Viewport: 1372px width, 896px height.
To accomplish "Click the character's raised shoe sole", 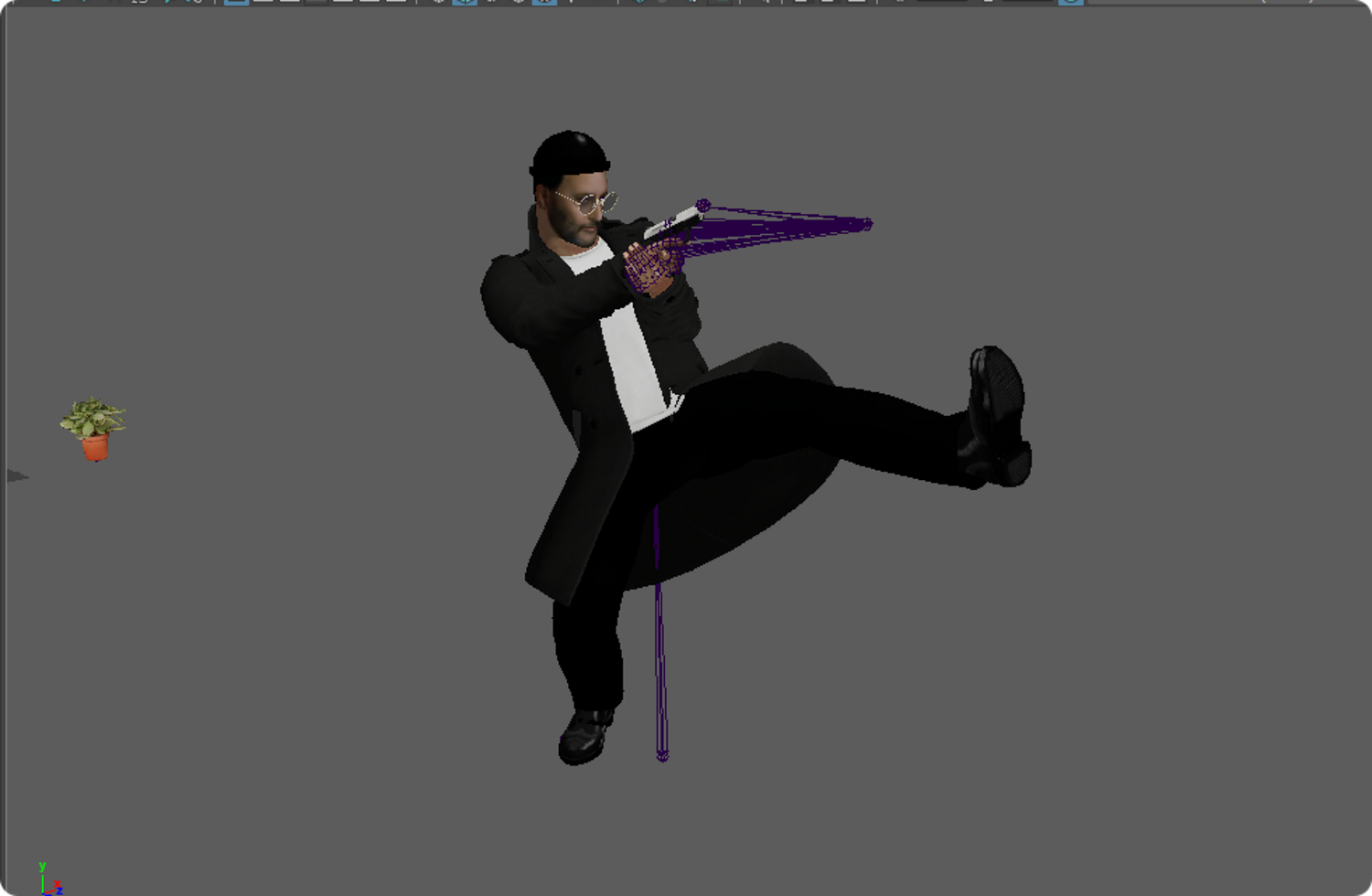I will pyautogui.click(x=1002, y=416).
